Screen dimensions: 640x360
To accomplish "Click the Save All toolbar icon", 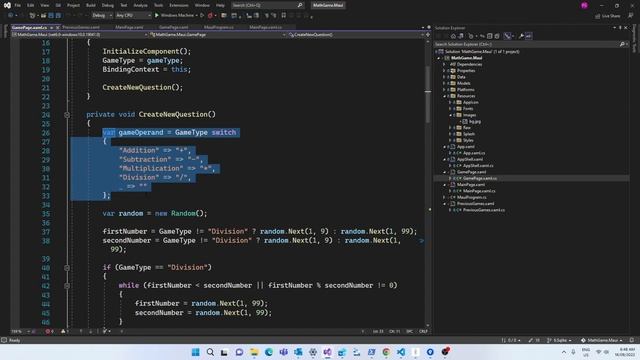I will [x=58, y=16].
